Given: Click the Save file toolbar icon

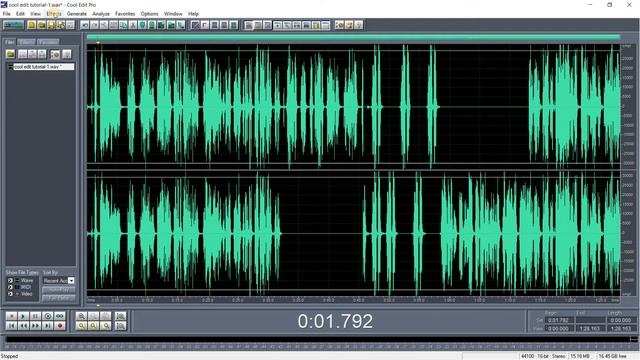Looking at the screenshot, I should point(51,25).
